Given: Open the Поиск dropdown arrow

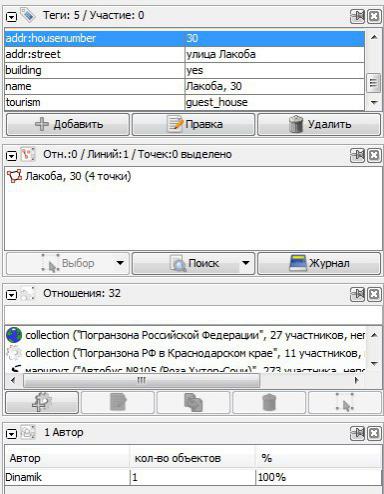Looking at the screenshot, I should tap(246, 263).
